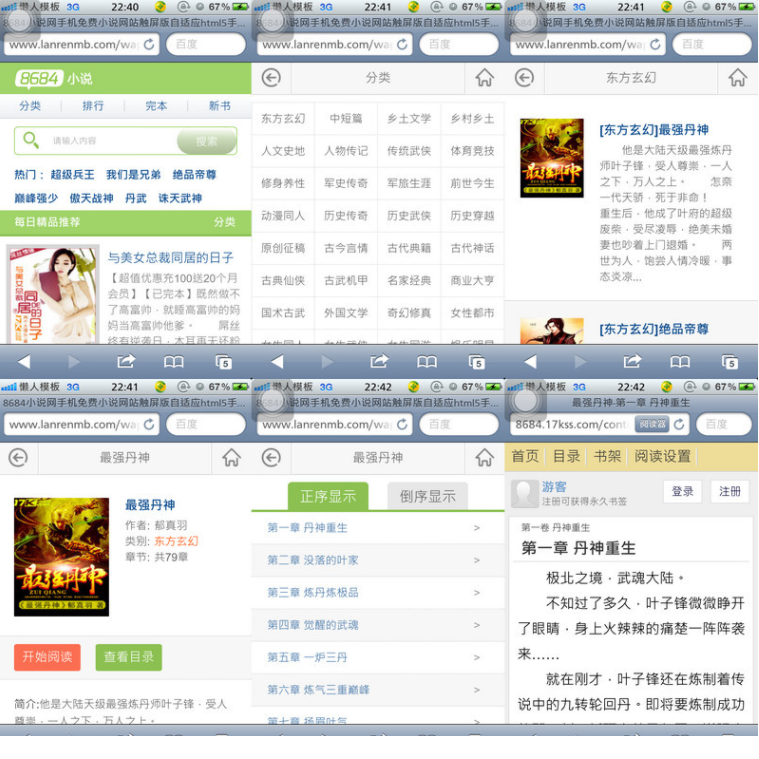Open the 排行 tab
Image resolution: width=759 pixels, height=759 pixels.
[x=93, y=106]
